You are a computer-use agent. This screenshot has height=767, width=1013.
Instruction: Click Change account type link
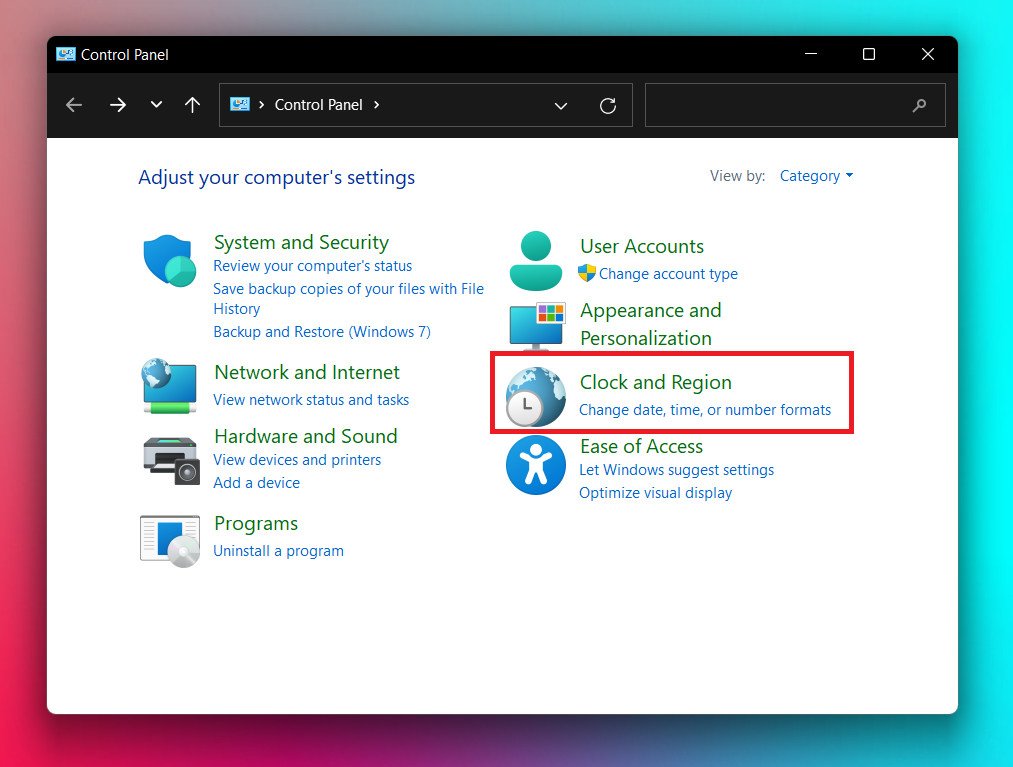click(668, 274)
